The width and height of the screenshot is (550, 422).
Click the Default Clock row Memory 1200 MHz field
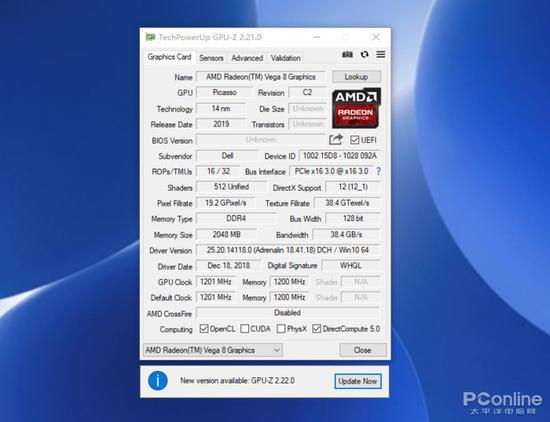pos(289,297)
